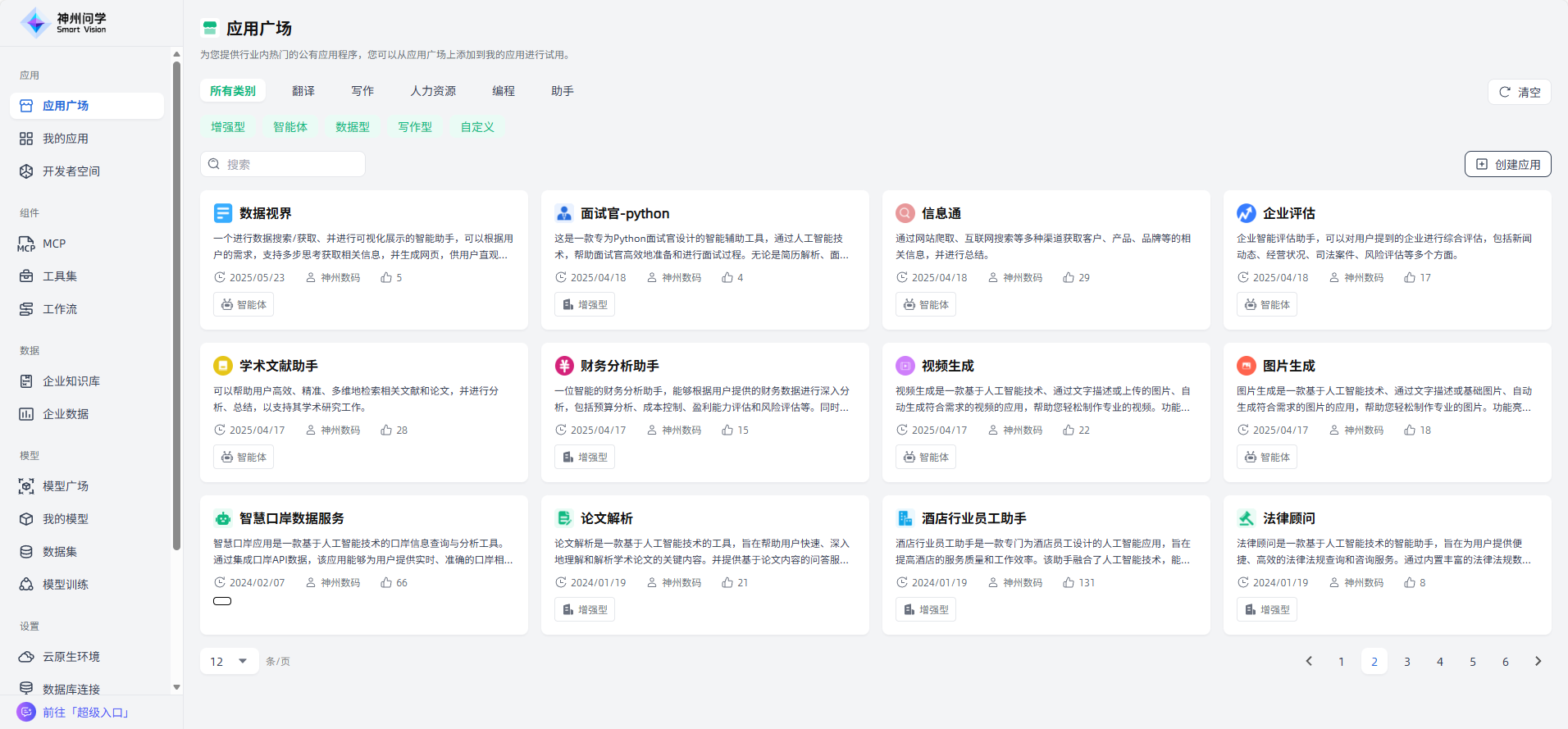Toggle the 增强型 filter tag
1568x729 pixels.
pyautogui.click(x=228, y=127)
